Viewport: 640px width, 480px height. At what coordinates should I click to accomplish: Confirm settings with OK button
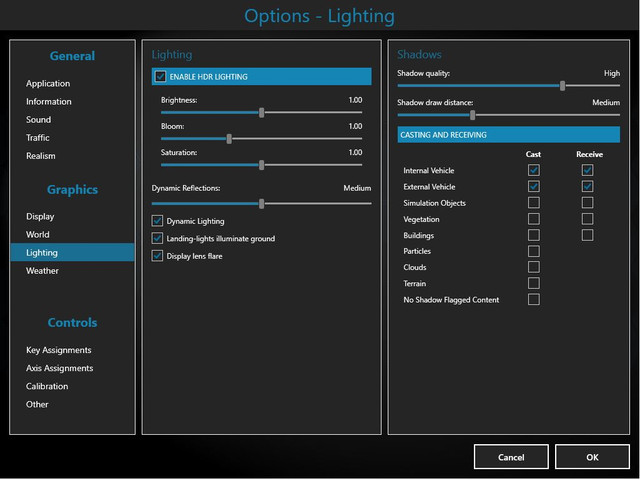pyautogui.click(x=592, y=457)
